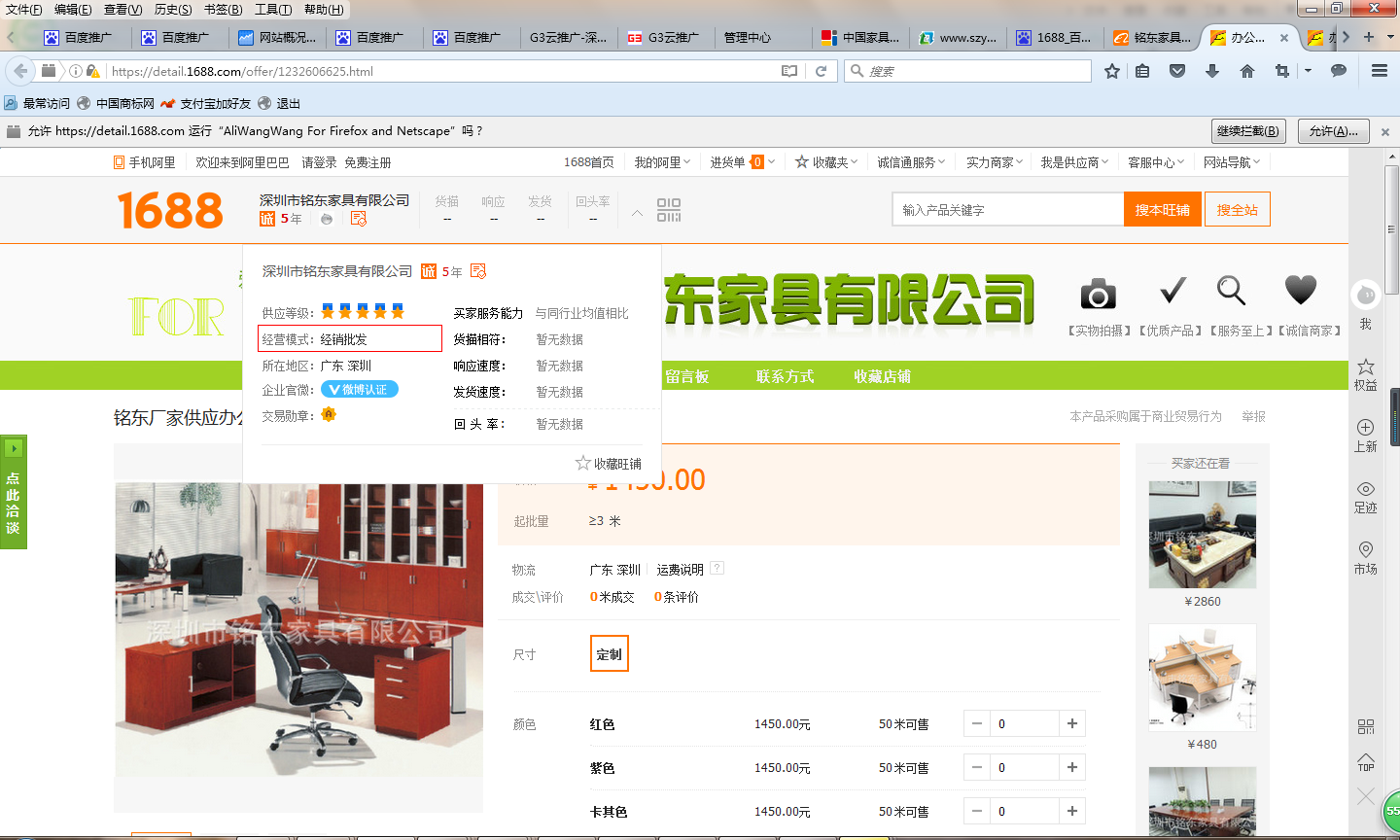Click the 搜本旺铺 search button

tap(1162, 208)
